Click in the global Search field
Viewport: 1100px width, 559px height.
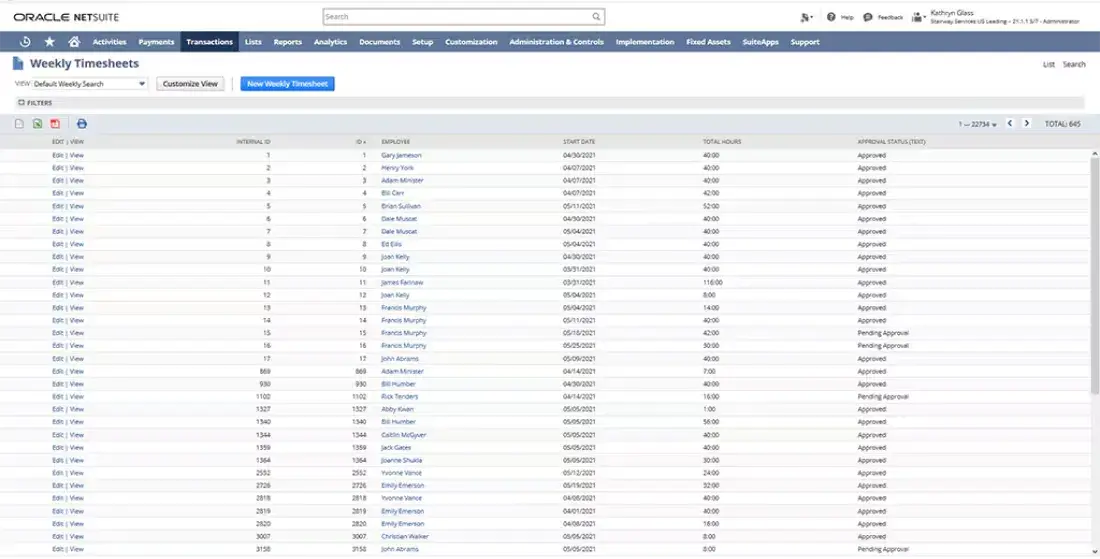457,17
